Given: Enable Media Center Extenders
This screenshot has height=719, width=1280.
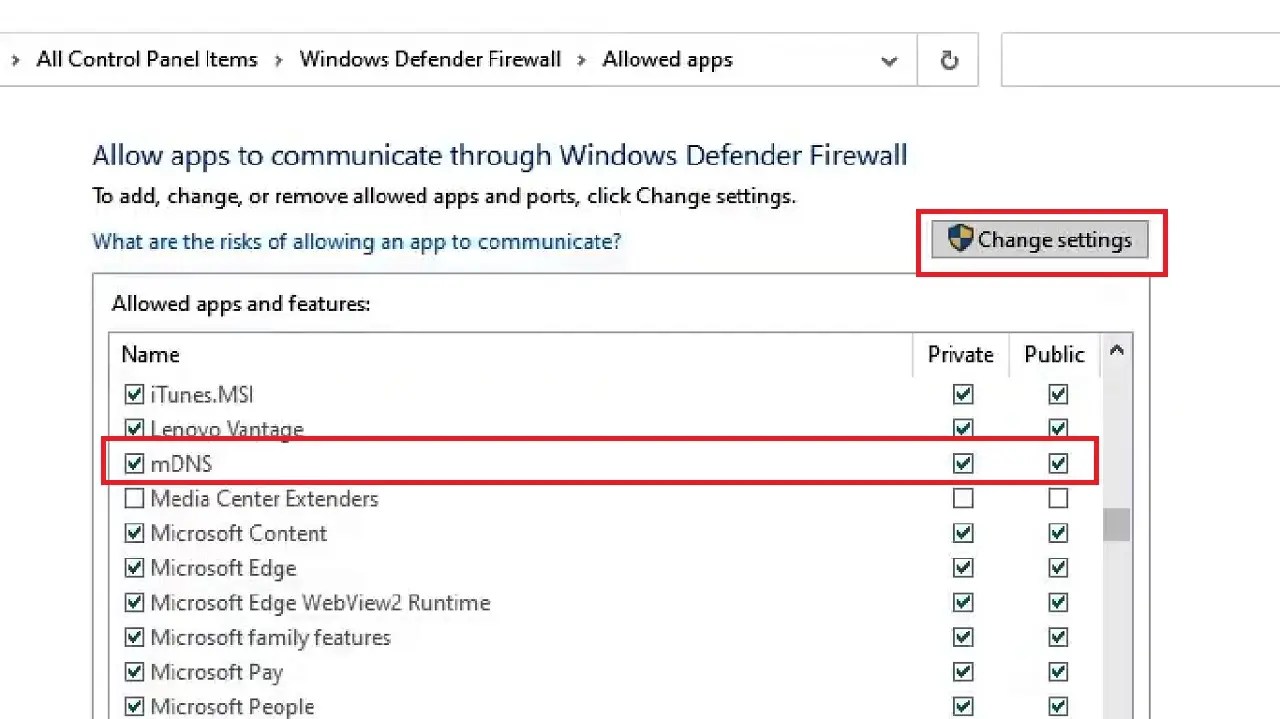Looking at the screenshot, I should (x=134, y=498).
